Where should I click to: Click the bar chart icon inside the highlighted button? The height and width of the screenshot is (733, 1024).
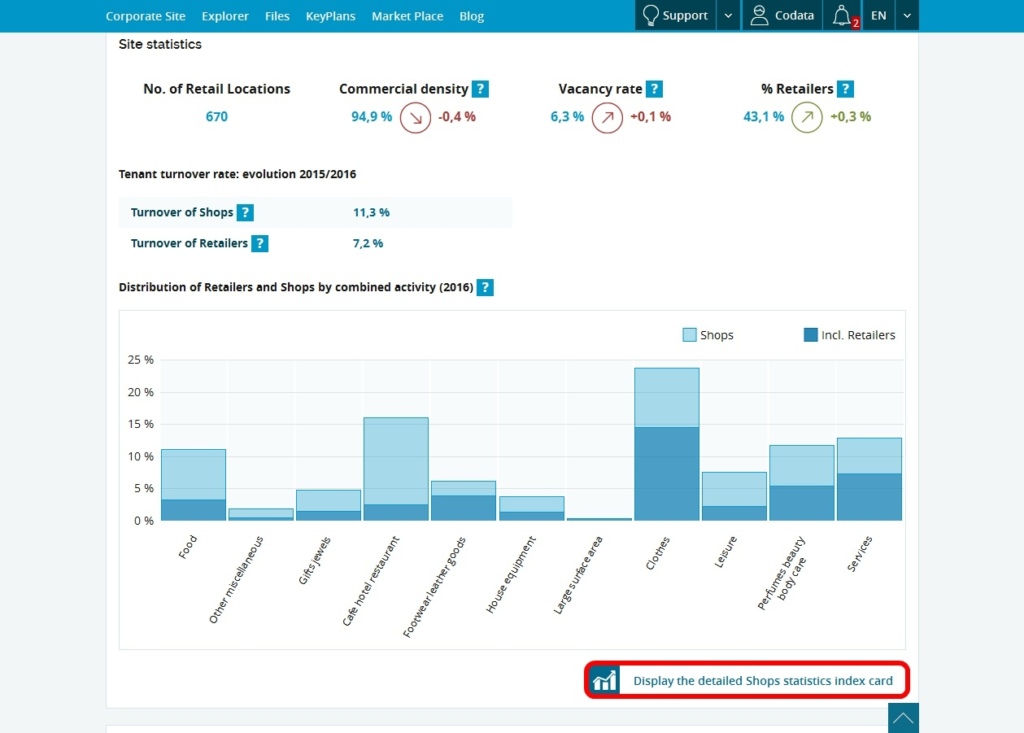(x=604, y=679)
